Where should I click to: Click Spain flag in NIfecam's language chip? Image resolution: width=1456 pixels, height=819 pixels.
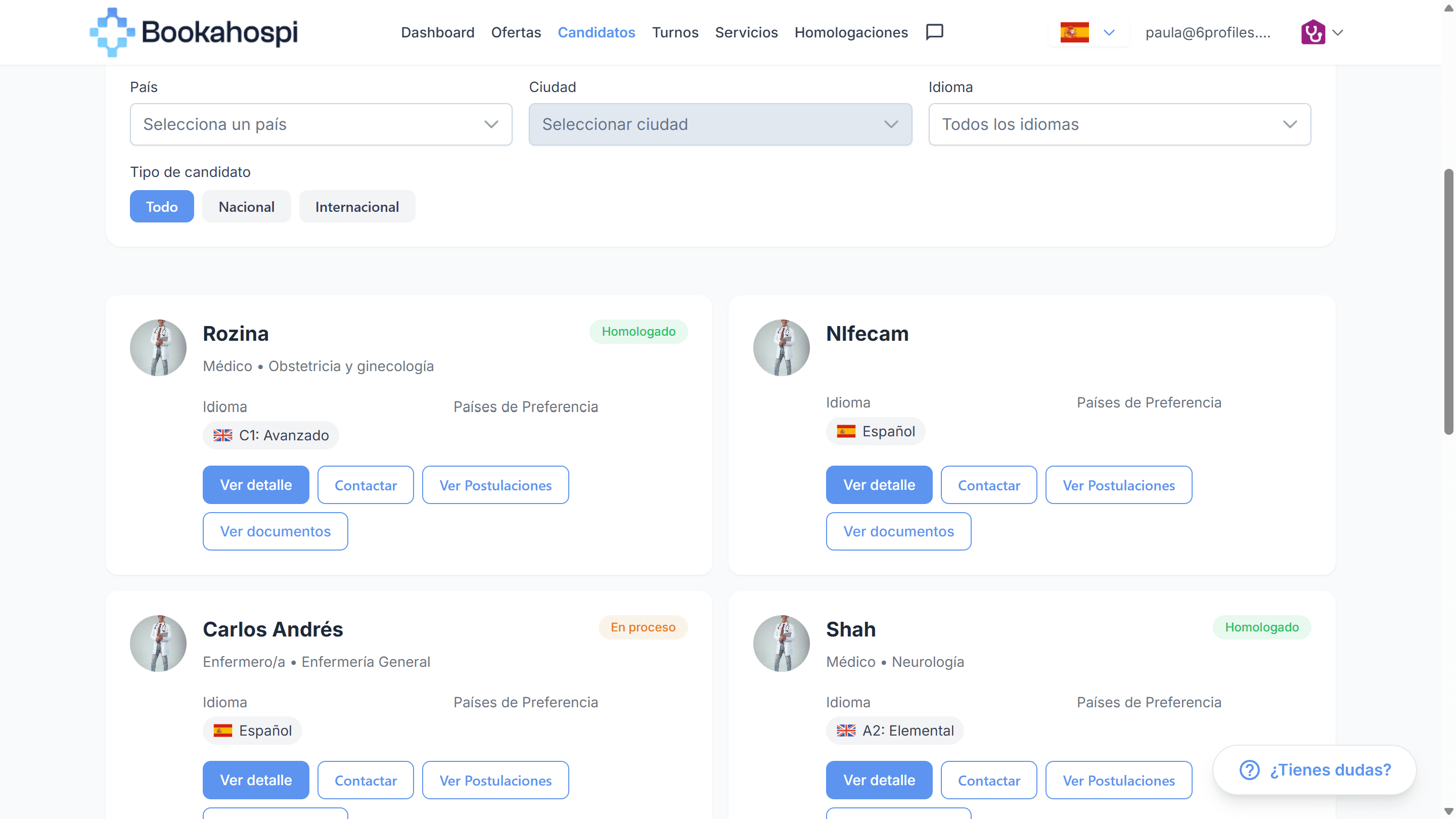click(x=846, y=431)
